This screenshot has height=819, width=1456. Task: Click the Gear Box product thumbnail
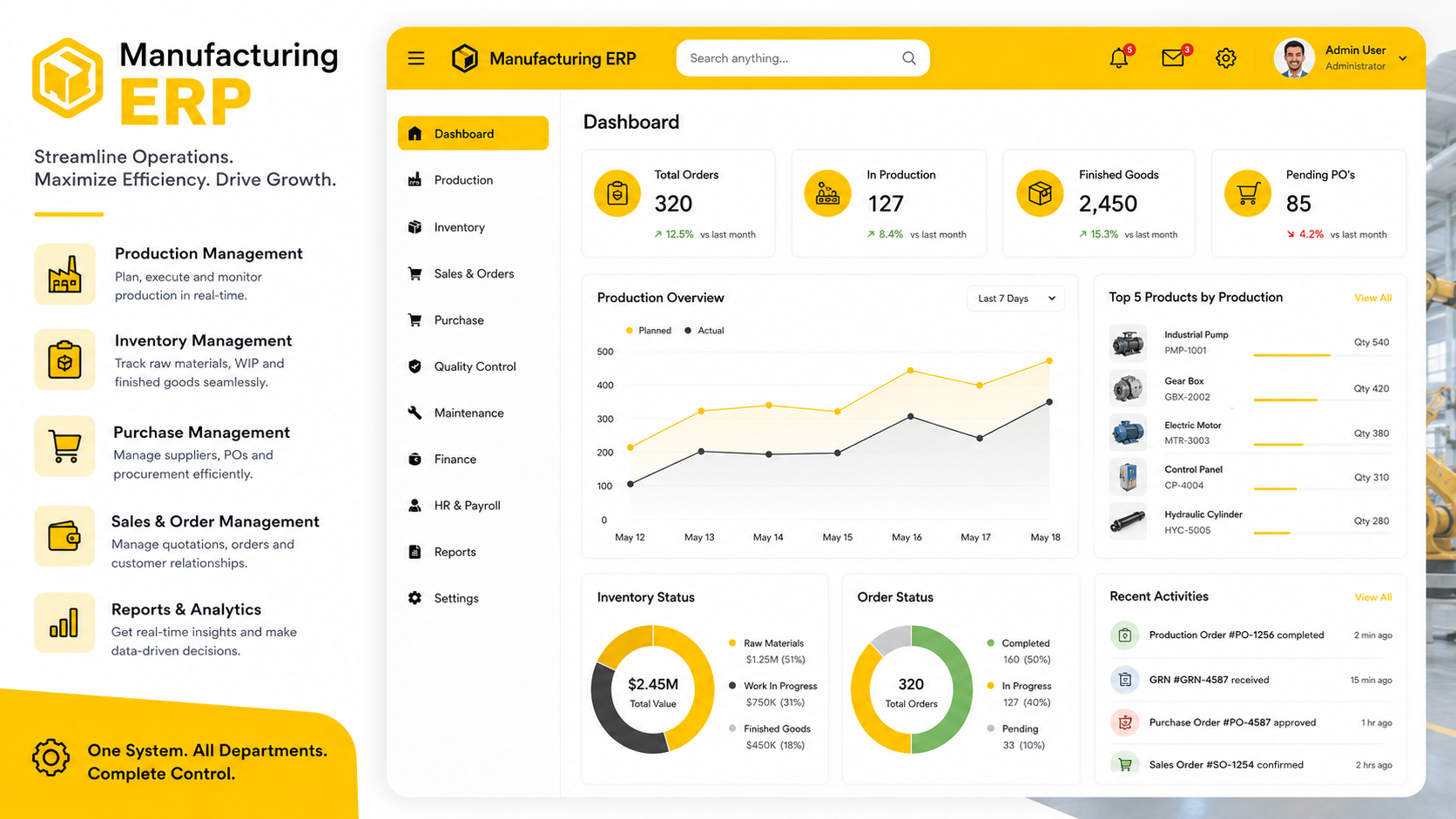tap(1128, 388)
